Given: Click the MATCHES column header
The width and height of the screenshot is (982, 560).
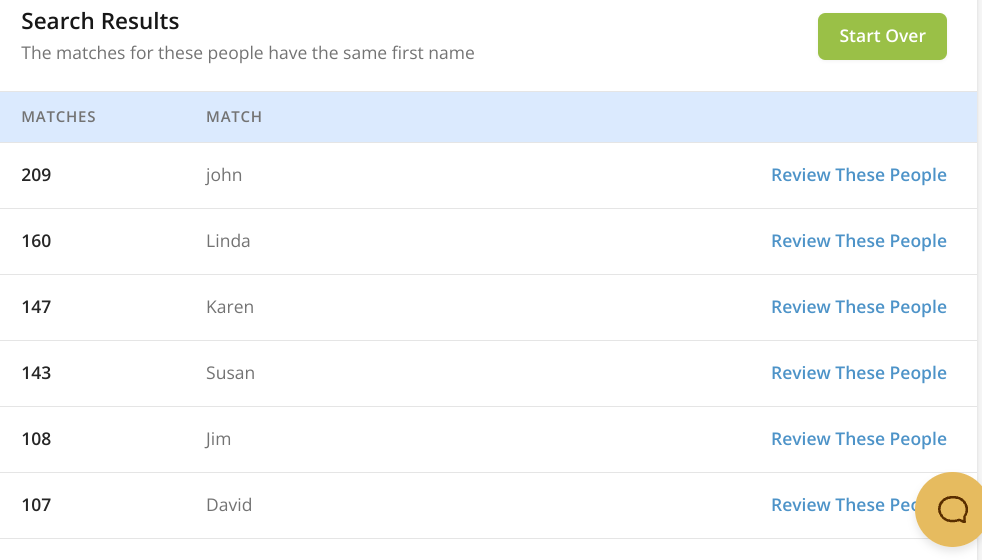Looking at the screenshot, I should tap(59, 117).
